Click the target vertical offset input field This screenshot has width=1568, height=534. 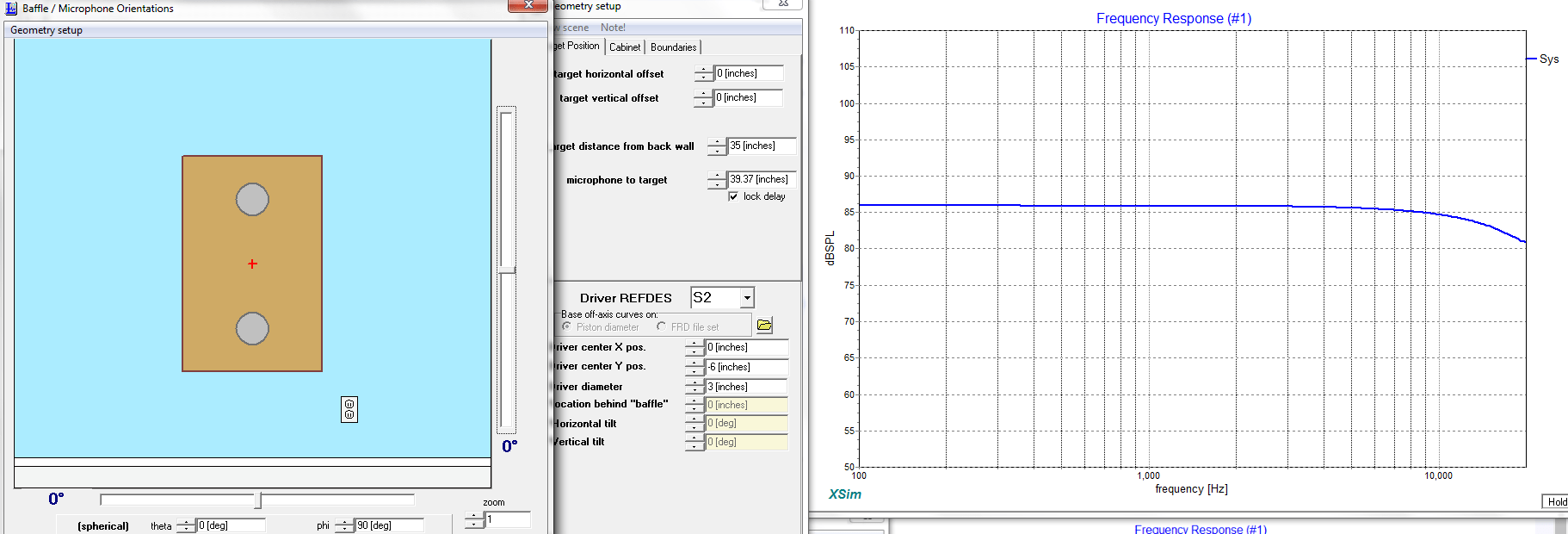(749, 98)
